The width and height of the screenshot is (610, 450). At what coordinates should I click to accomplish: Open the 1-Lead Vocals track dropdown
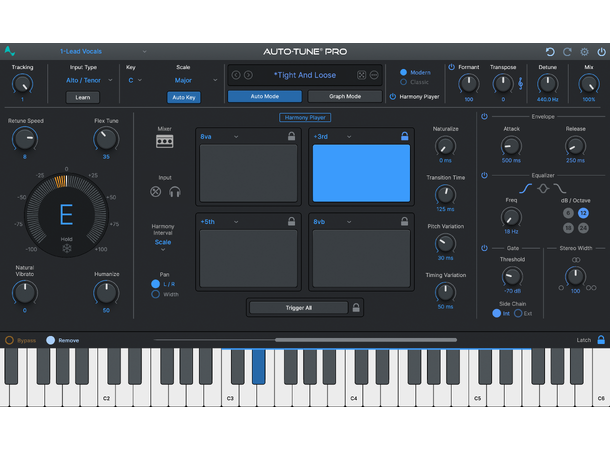pos(103,51)
